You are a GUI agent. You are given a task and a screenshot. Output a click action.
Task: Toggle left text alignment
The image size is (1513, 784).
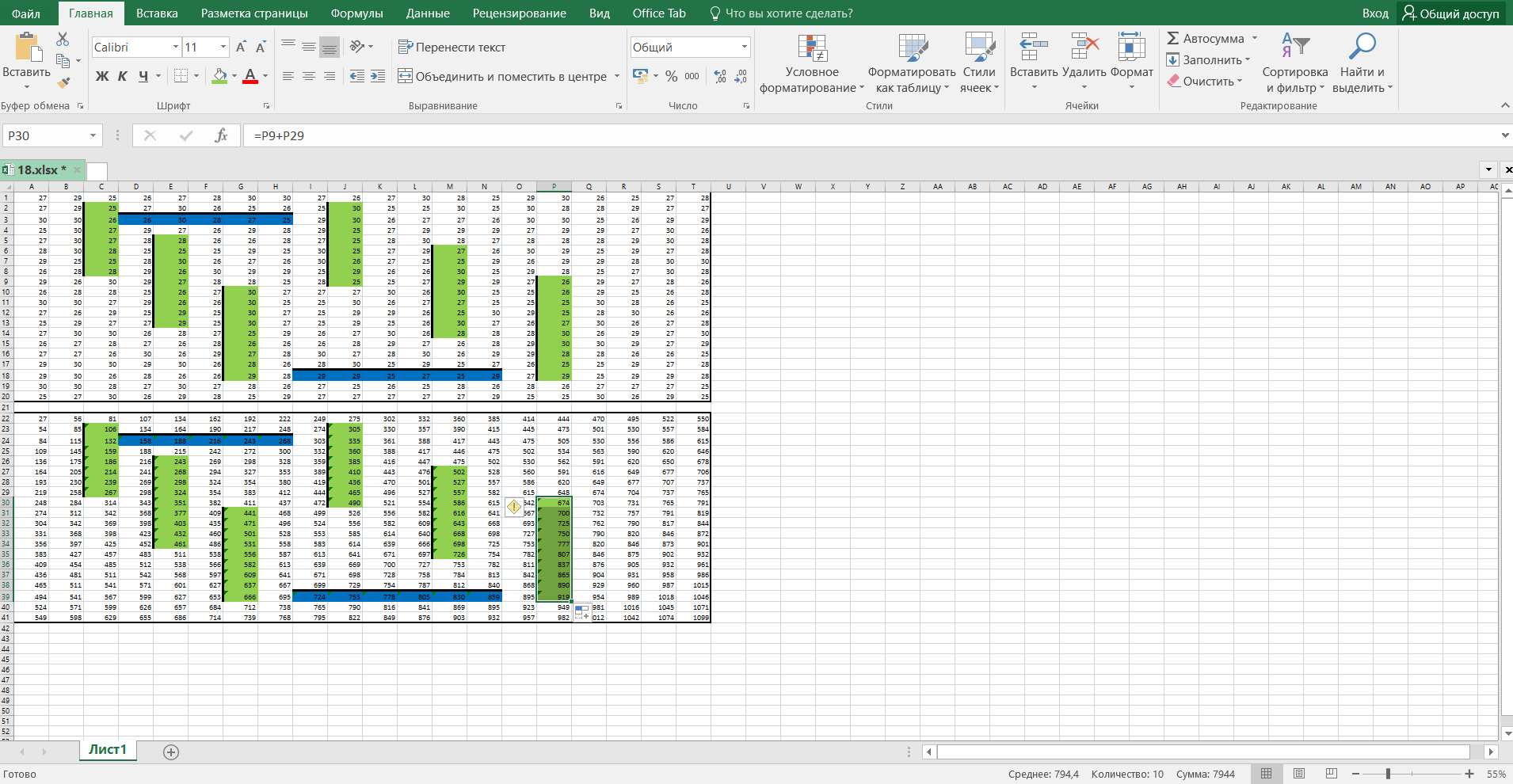[288, 76]
